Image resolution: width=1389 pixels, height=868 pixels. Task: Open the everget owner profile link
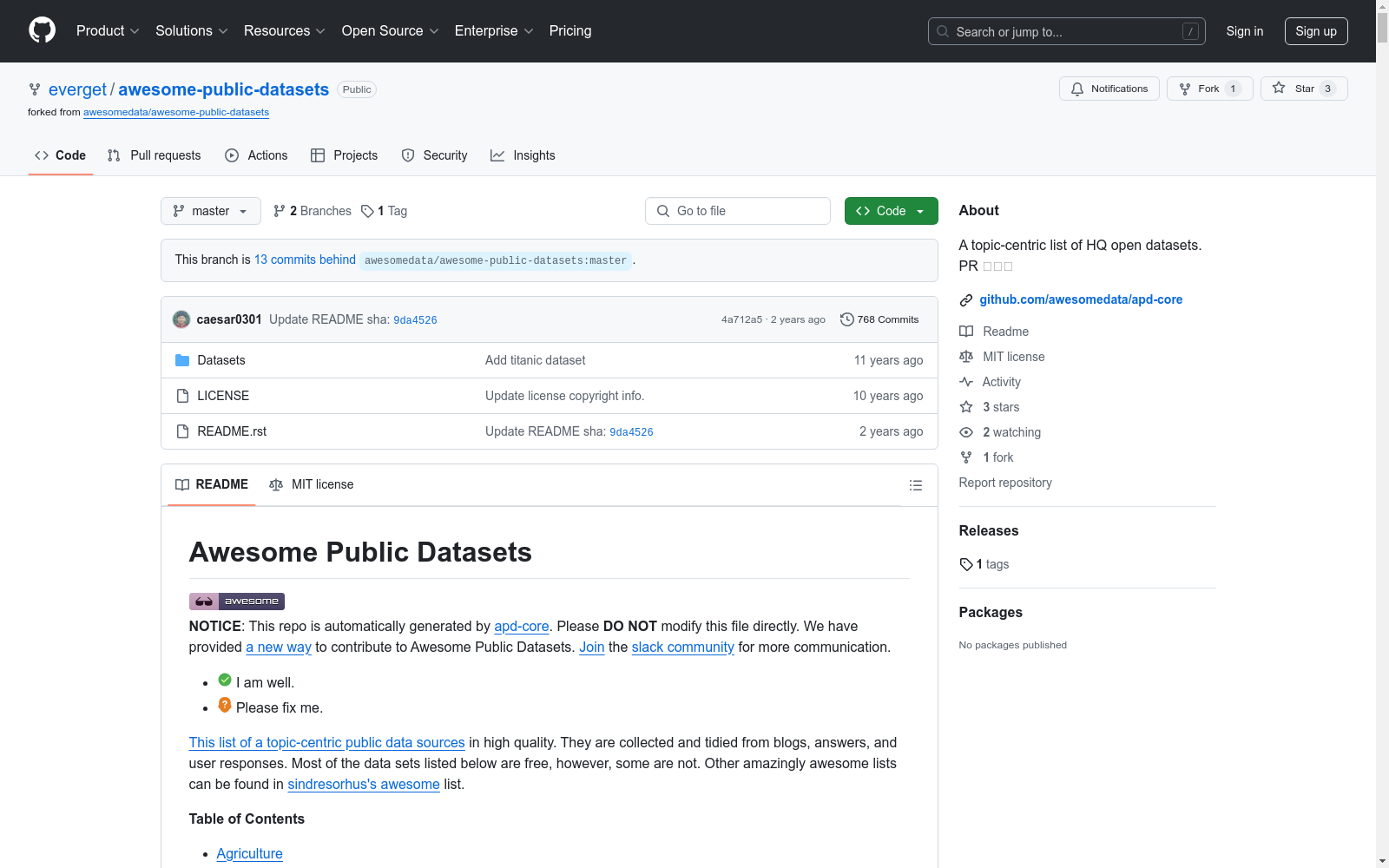[77, 89]
